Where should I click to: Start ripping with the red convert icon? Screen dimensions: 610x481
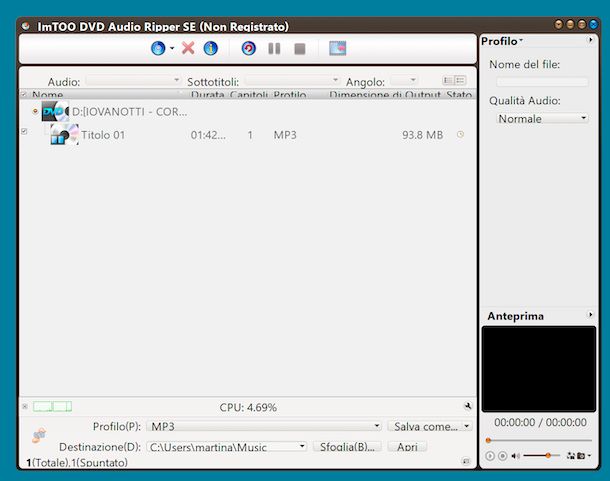(249, 48)
